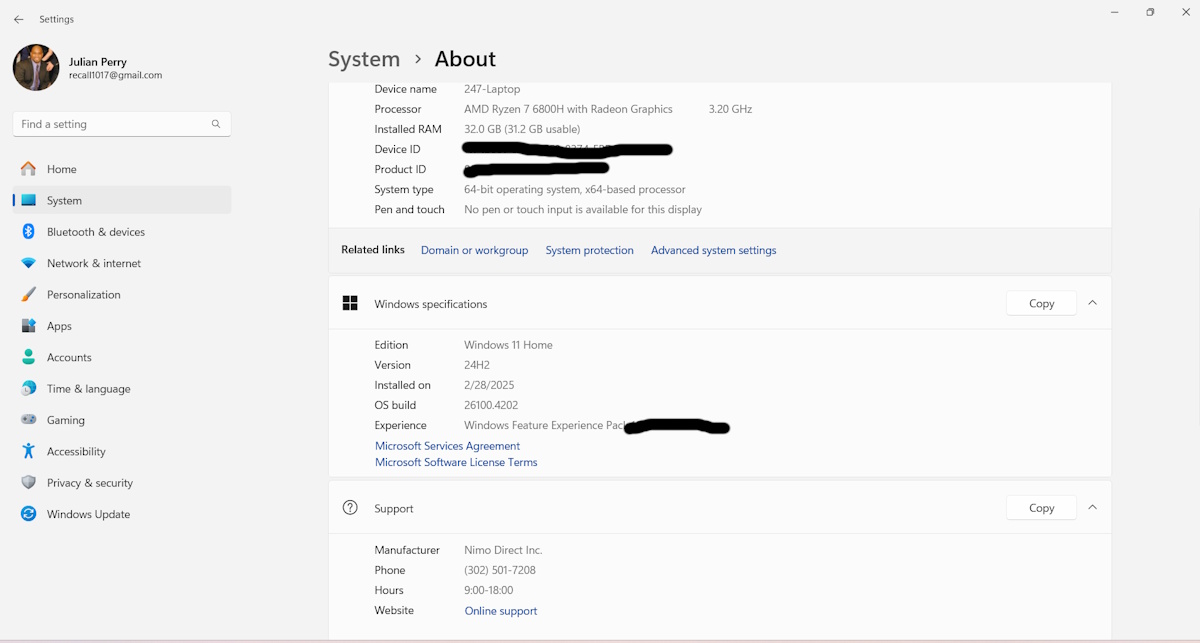Open Privacy & security via its shield icon

pos(28,483)
